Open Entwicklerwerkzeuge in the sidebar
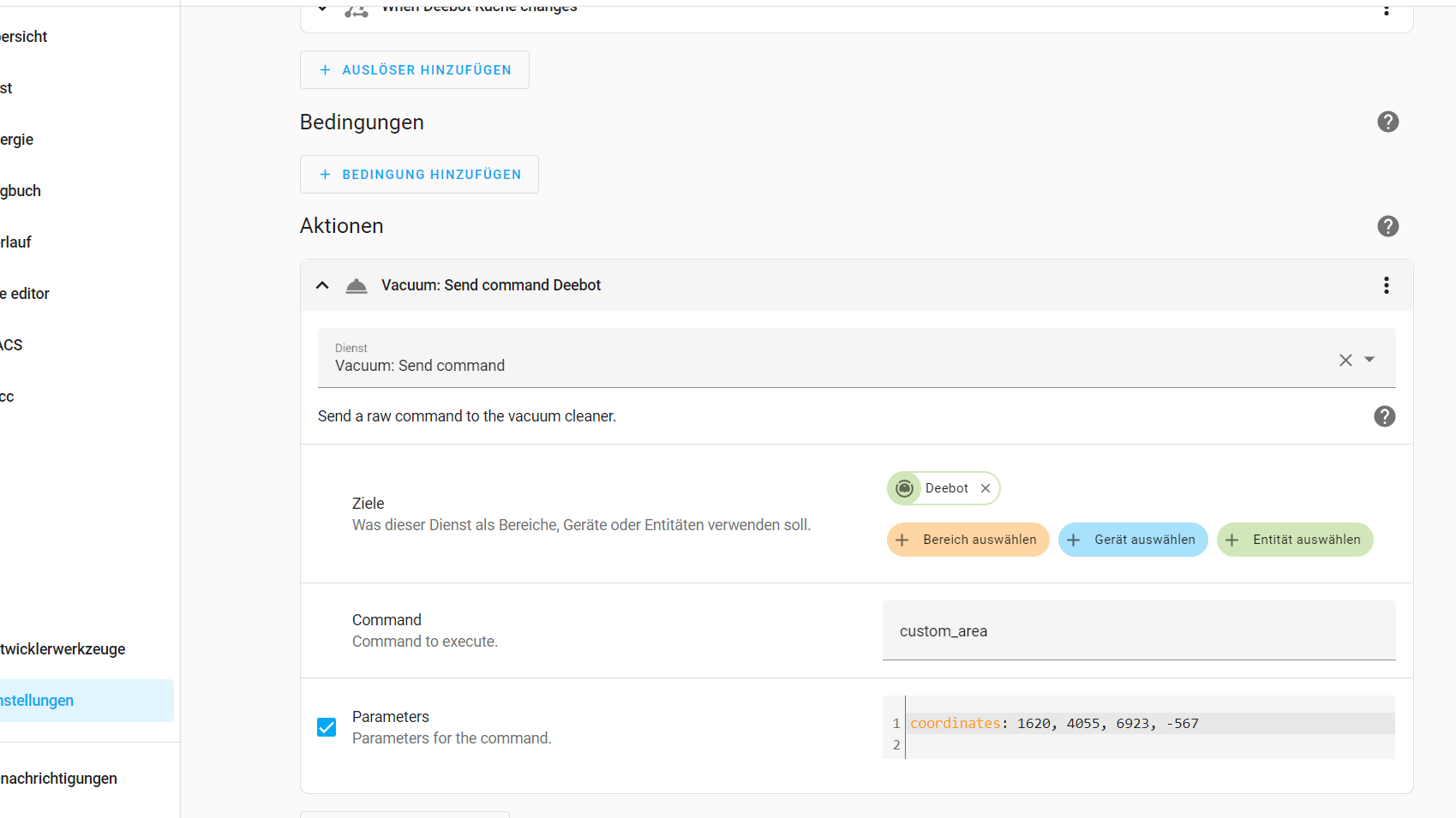The height and width of the screenshot is (818, 1456). pyautogui.click(x=63, y=649)
